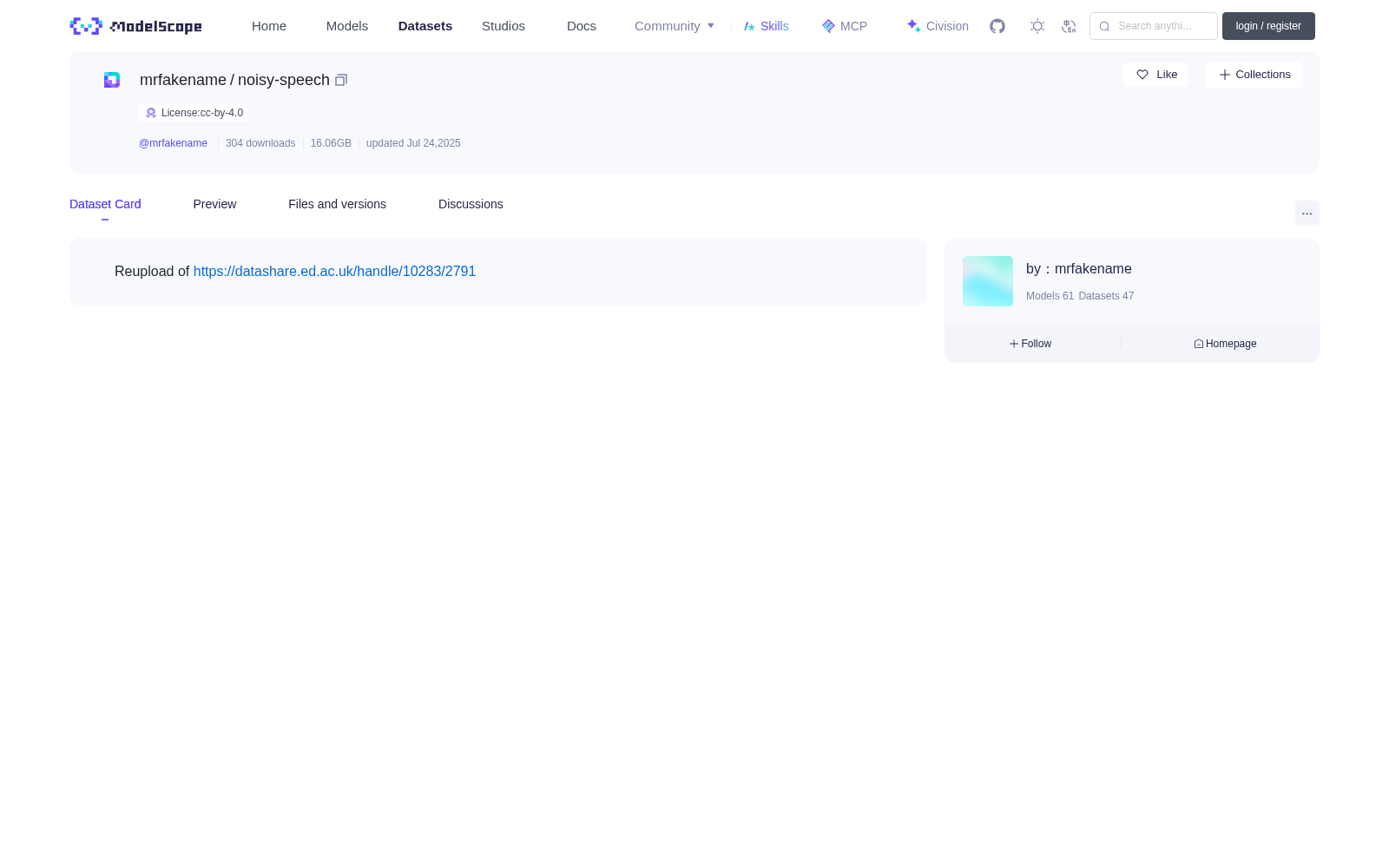Switch to the Preview tab

point(214,204)
